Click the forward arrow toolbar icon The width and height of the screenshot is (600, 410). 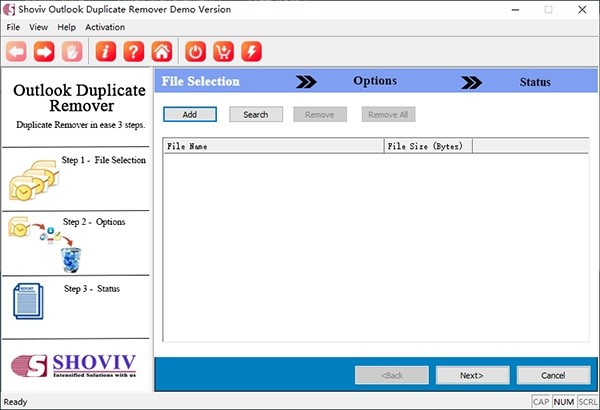pos(44,50)
